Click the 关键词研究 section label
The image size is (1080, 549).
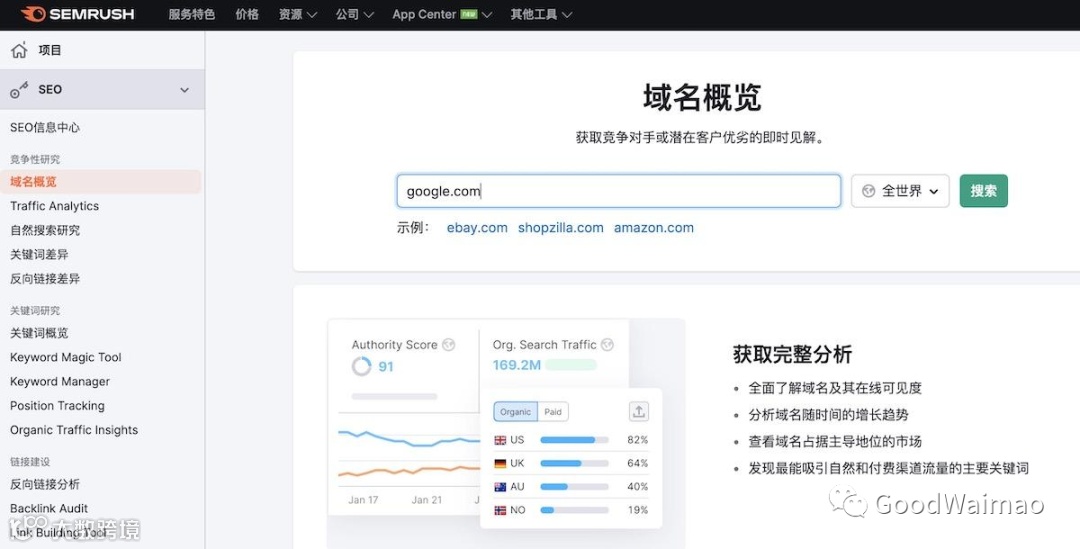[35, 311]
